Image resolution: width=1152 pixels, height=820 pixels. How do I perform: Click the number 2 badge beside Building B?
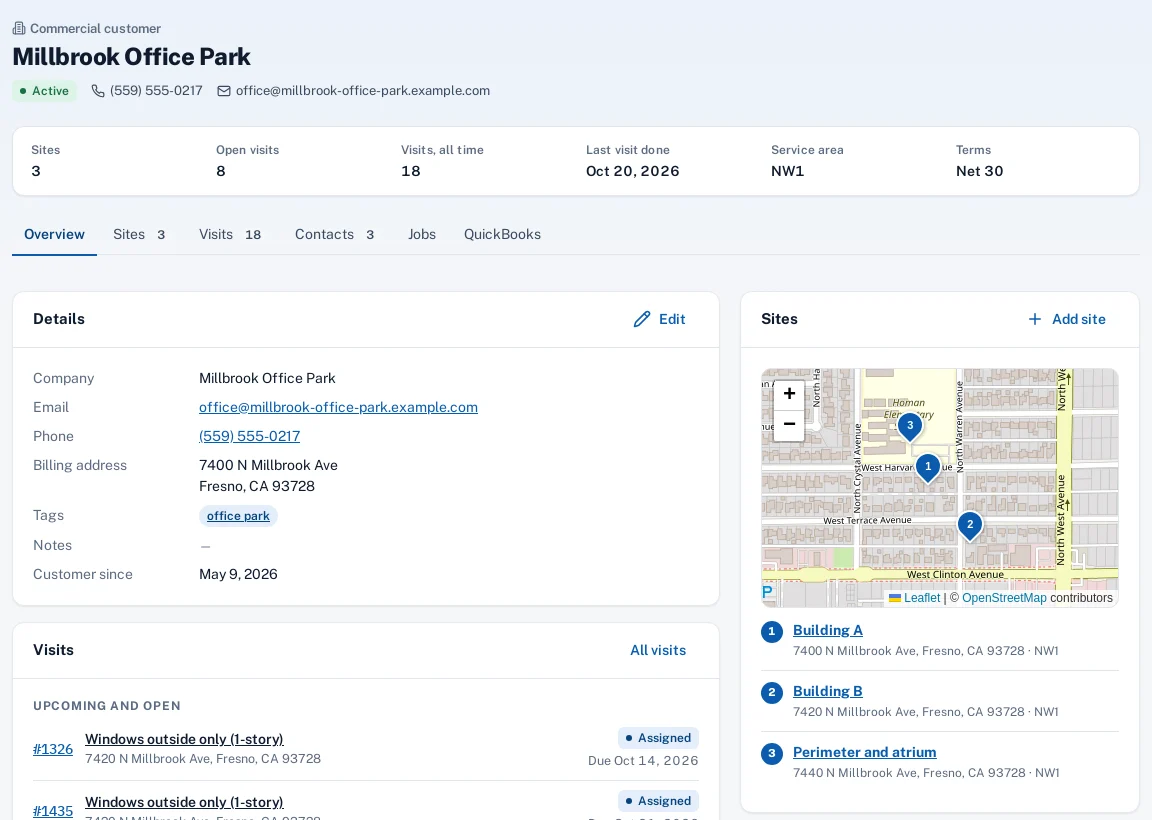[x=771, y=692]
